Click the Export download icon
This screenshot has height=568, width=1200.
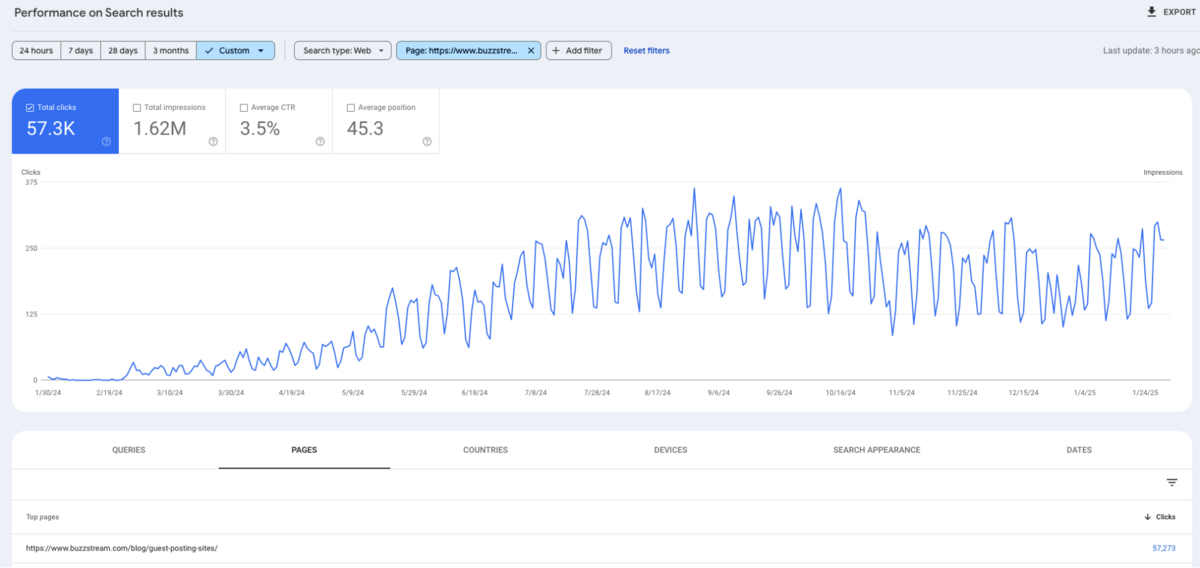1152,12
